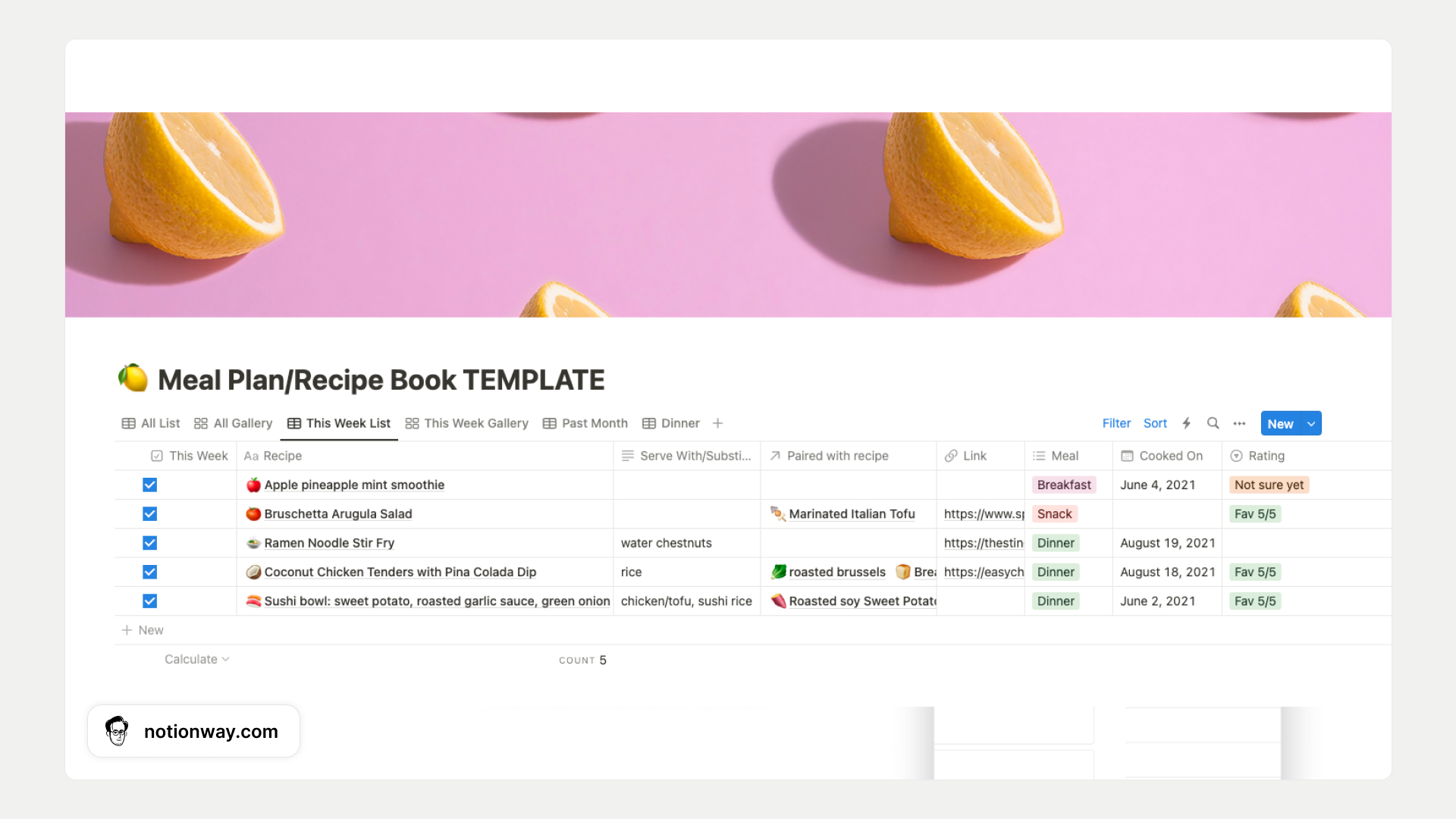
Task: Switch to the This Week Gallery tab
Action: (x=467, y=423)
